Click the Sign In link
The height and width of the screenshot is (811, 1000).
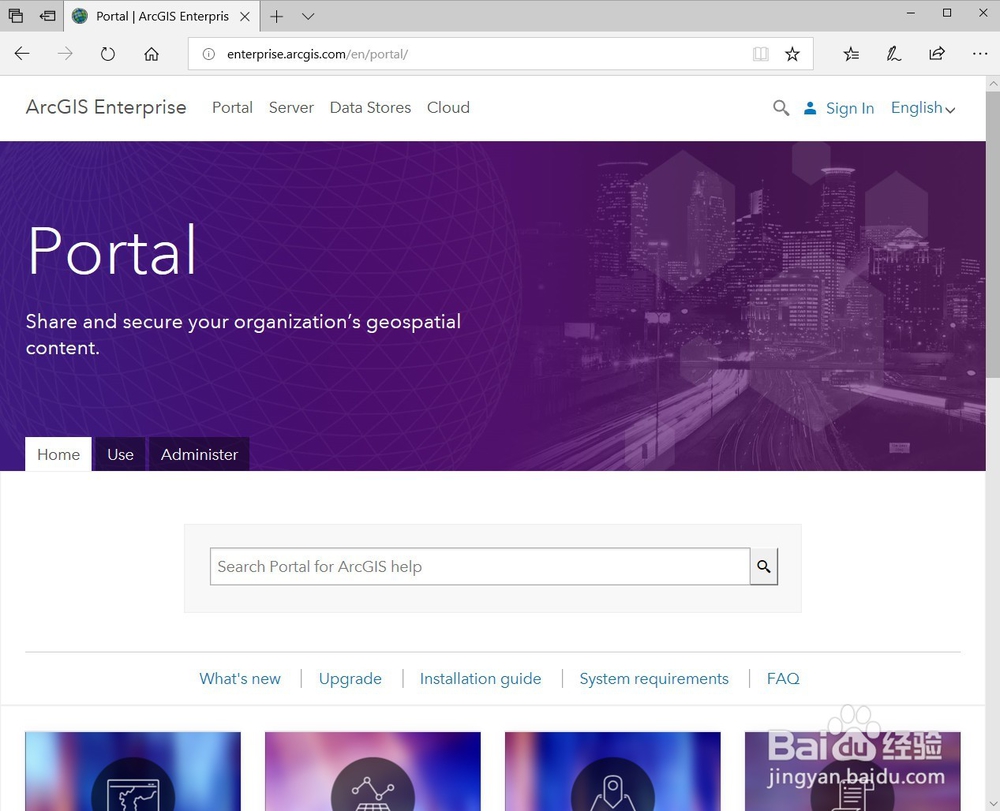[x=849, y=108]
